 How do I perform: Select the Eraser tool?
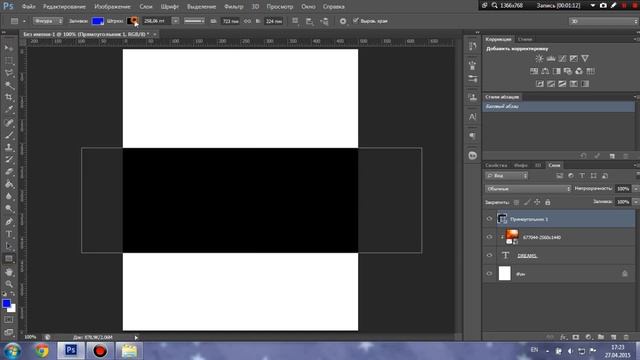(9, 172)
